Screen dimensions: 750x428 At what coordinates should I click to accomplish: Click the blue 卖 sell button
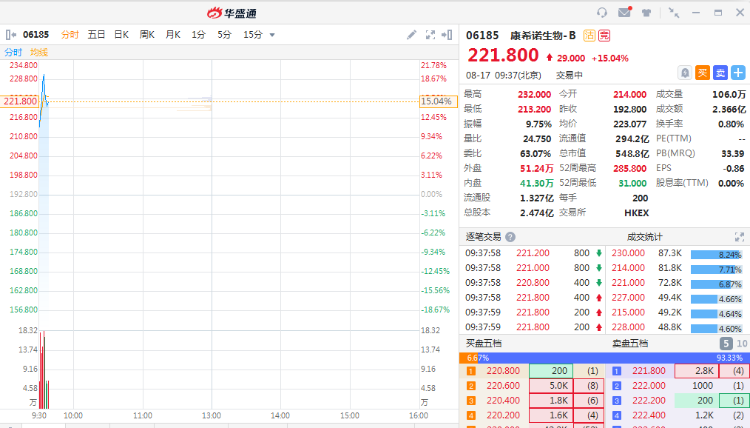720,73
